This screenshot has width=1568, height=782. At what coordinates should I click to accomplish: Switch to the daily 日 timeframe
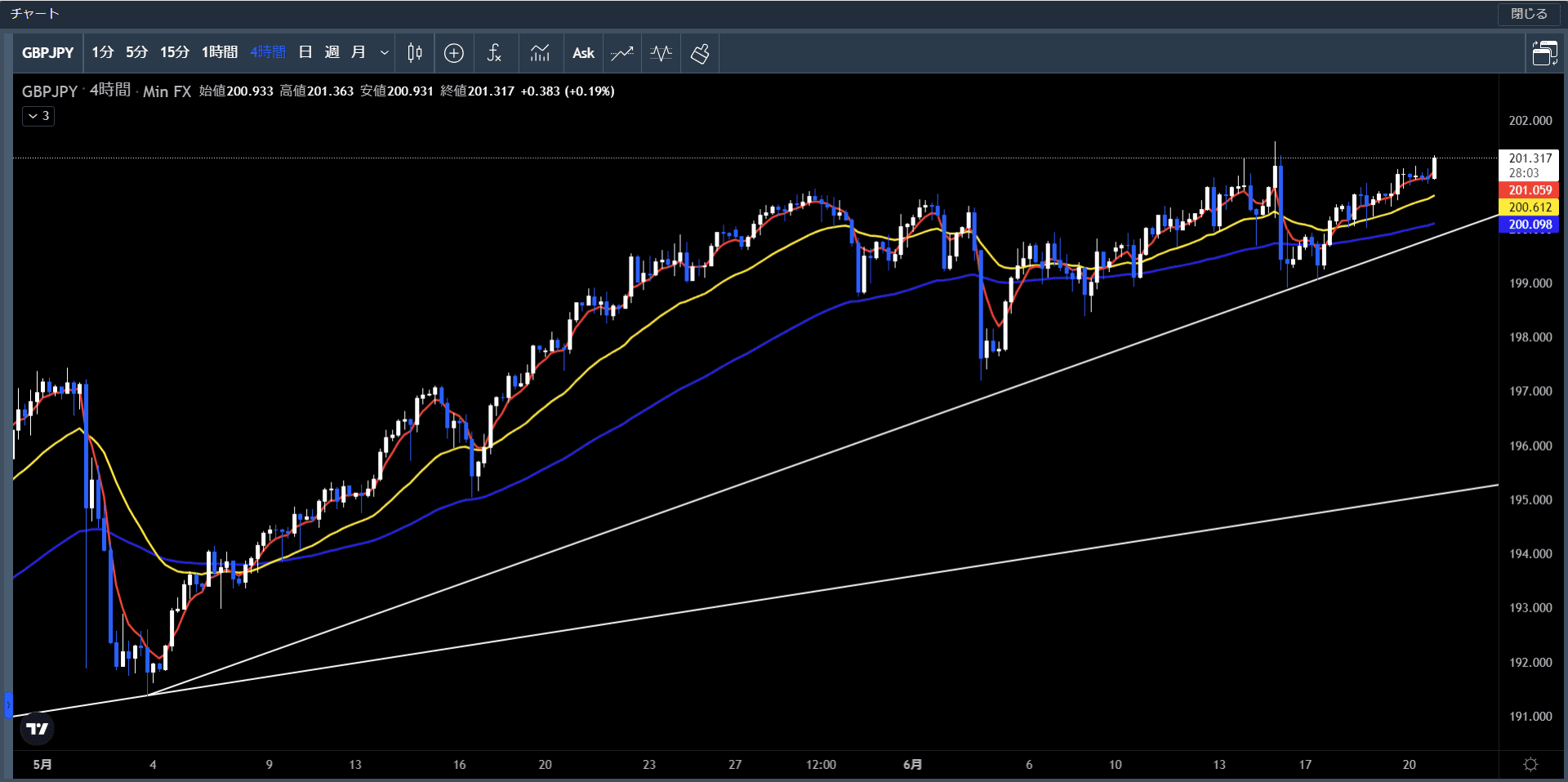(305, 52)
